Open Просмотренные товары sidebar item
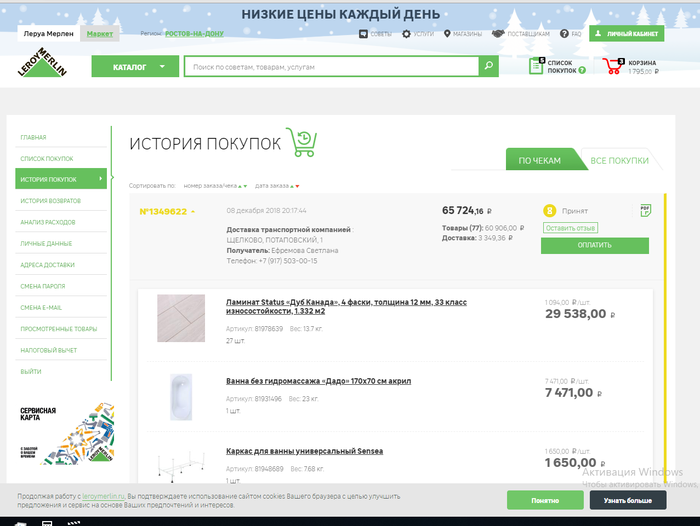The height and width of the screenshot is (526, 700). point(61,329)
